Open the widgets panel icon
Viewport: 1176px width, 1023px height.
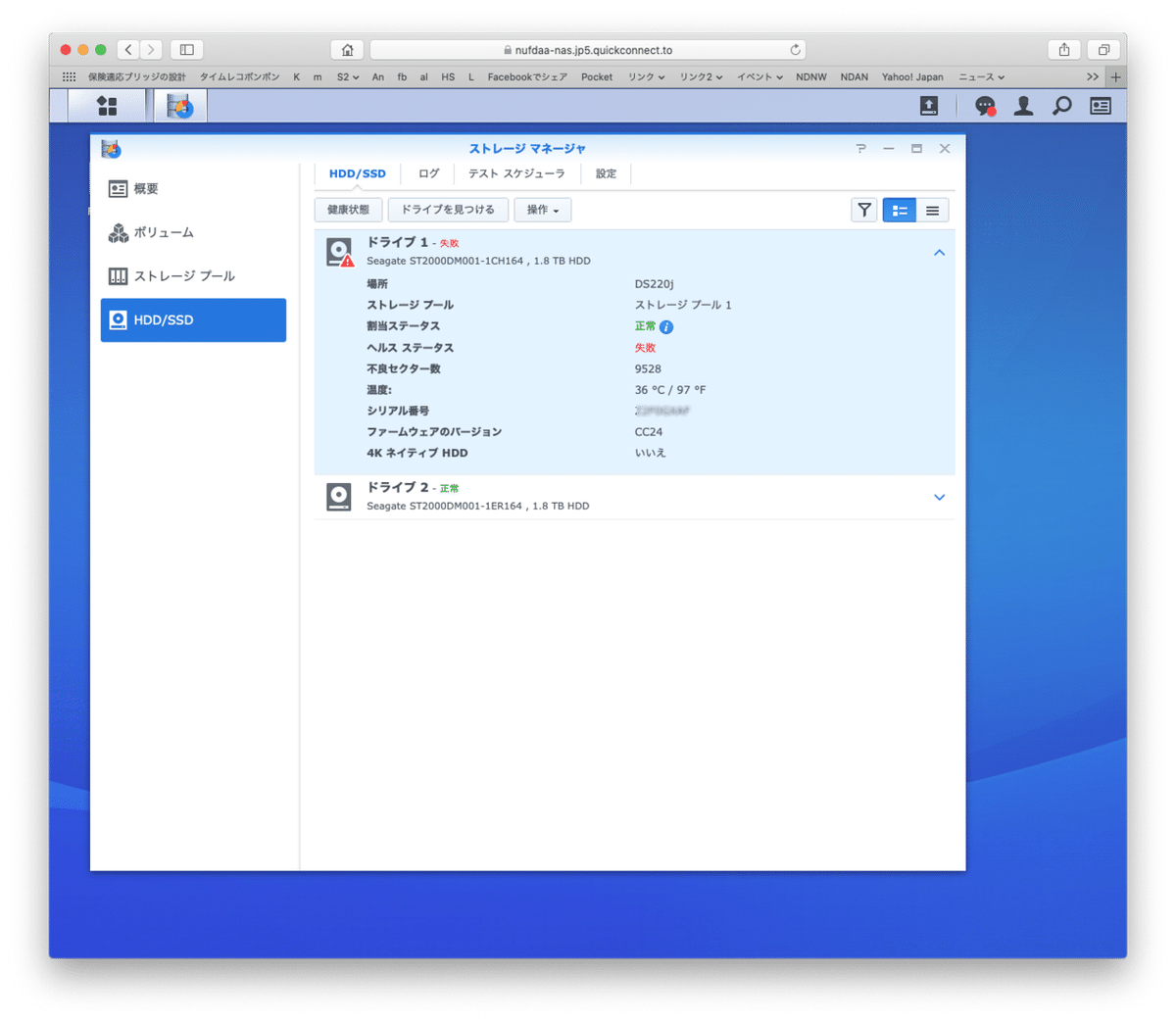[x=1101, y=106]
